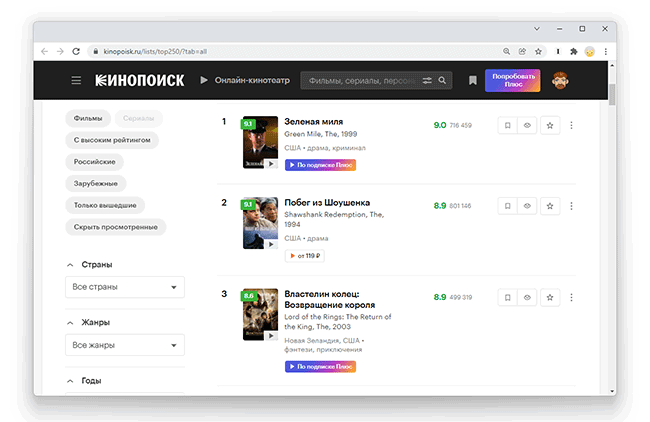The image size is (650, 422).
Task: Open advanced search filter sliders icon
Action: tap(427, 80)
